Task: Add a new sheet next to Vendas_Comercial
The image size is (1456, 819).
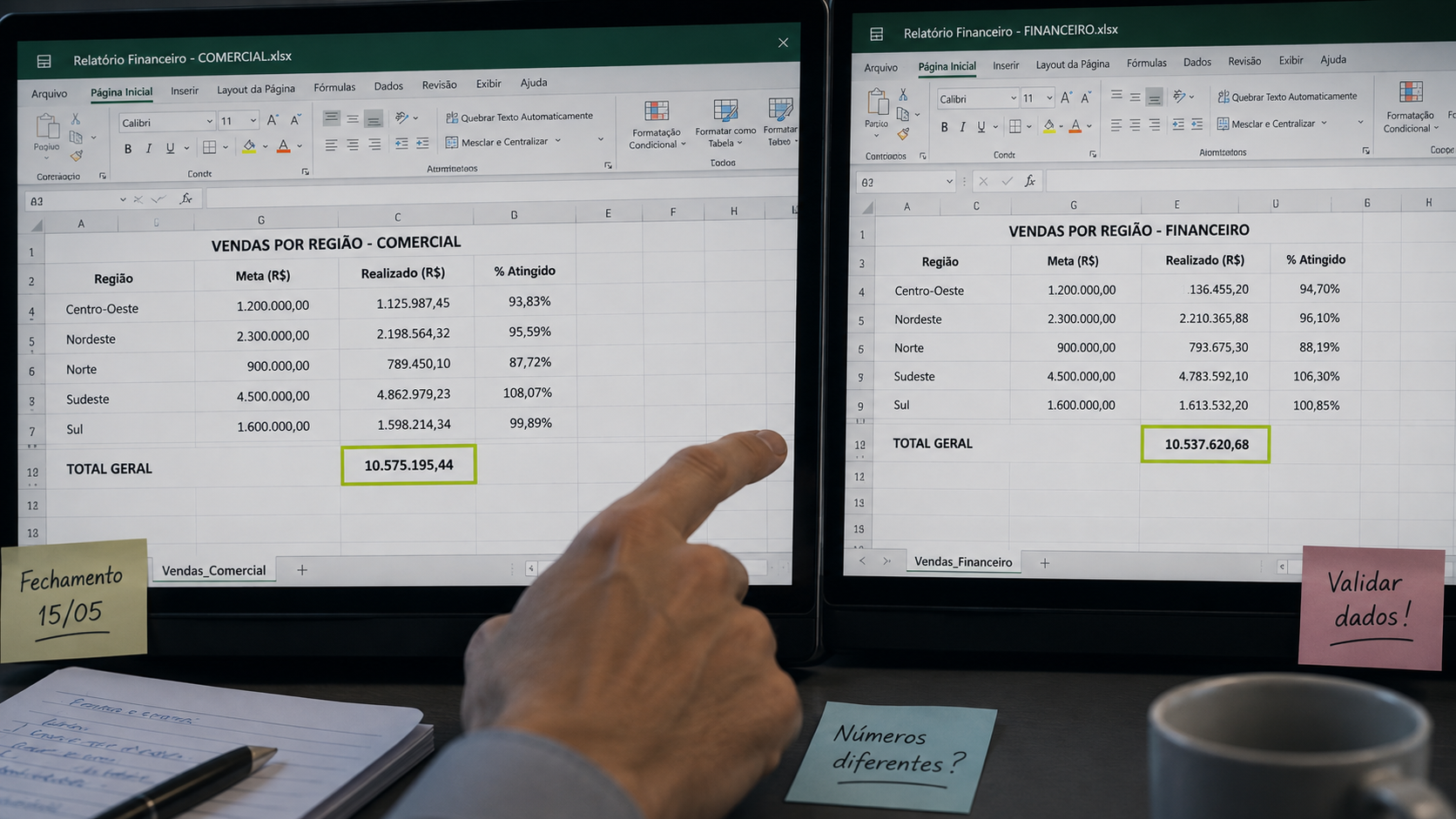Action: pyautogui.click(x=302, y=570)
